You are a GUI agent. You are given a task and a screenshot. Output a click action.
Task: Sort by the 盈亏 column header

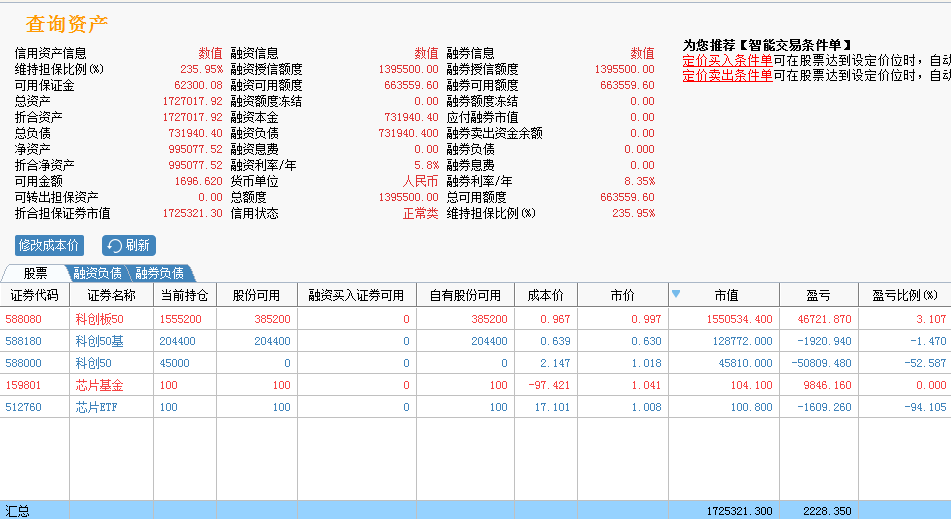point(819,295)
